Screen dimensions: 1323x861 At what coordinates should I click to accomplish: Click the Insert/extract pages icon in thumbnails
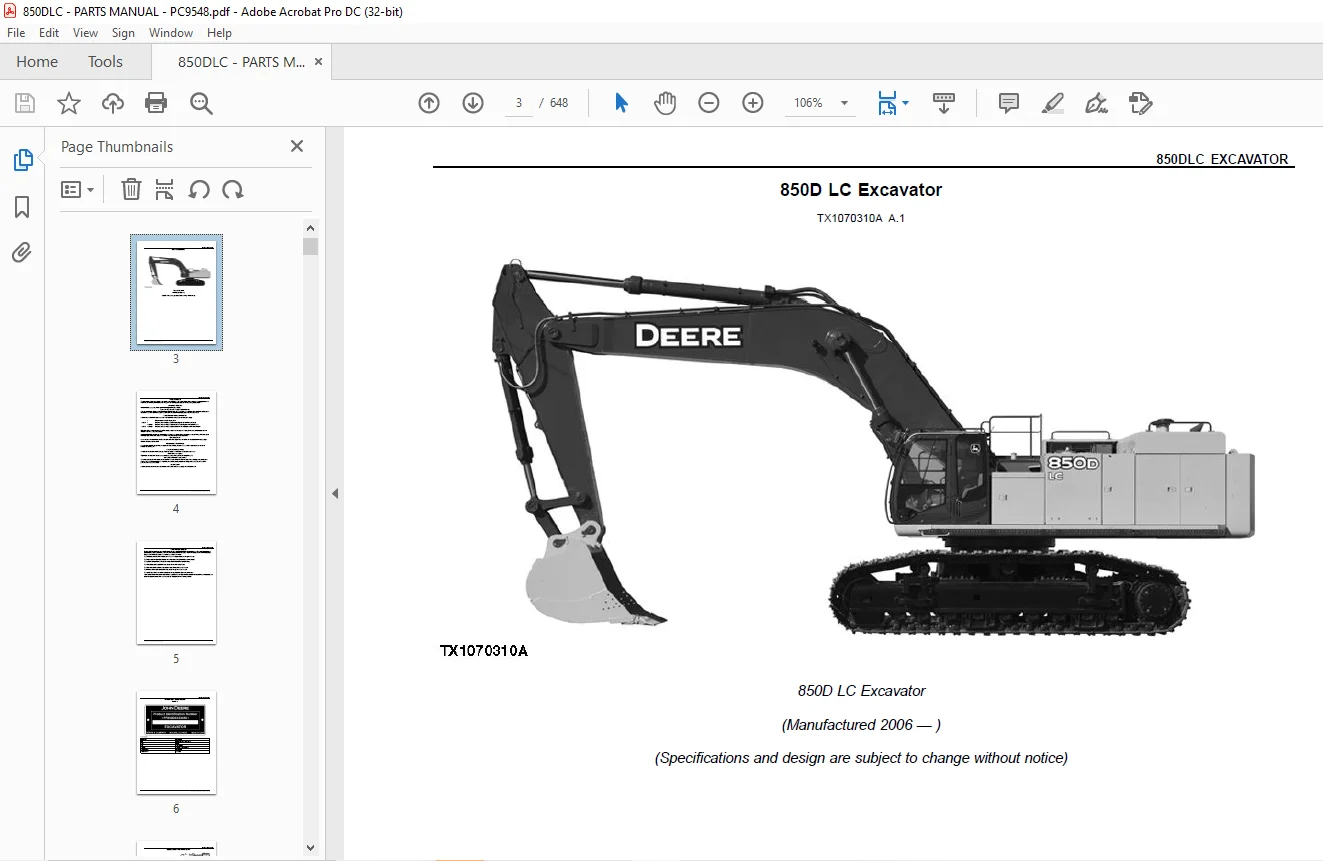[165, 189]
